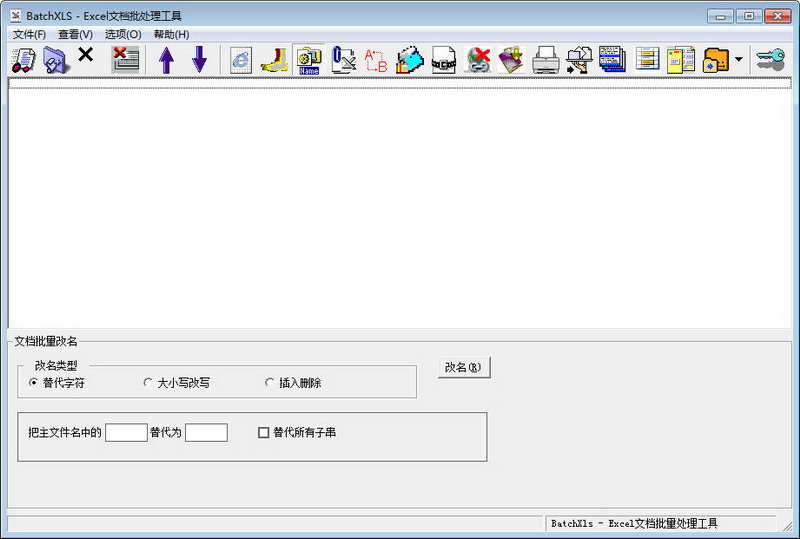Click the clear list icon with red X

(x=125, y=60)
